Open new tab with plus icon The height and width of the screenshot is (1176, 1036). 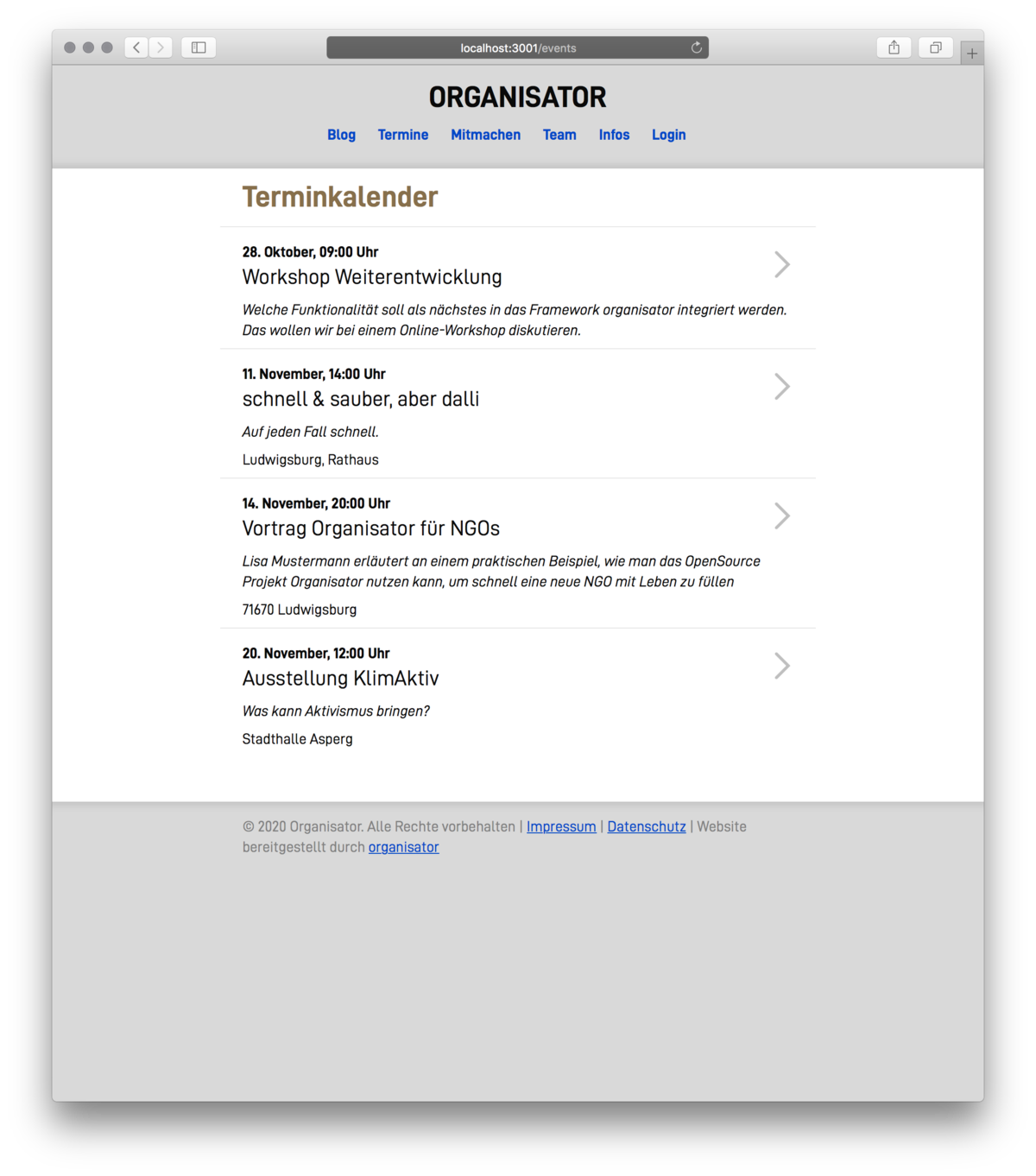tap(972, 54)
